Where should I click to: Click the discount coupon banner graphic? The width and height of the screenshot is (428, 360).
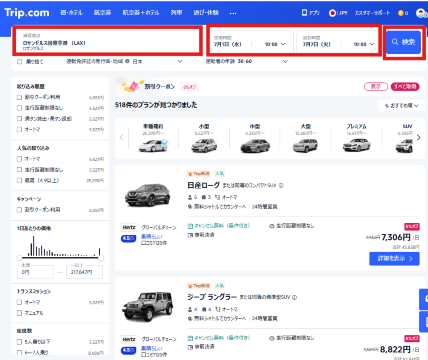(132, 86)
